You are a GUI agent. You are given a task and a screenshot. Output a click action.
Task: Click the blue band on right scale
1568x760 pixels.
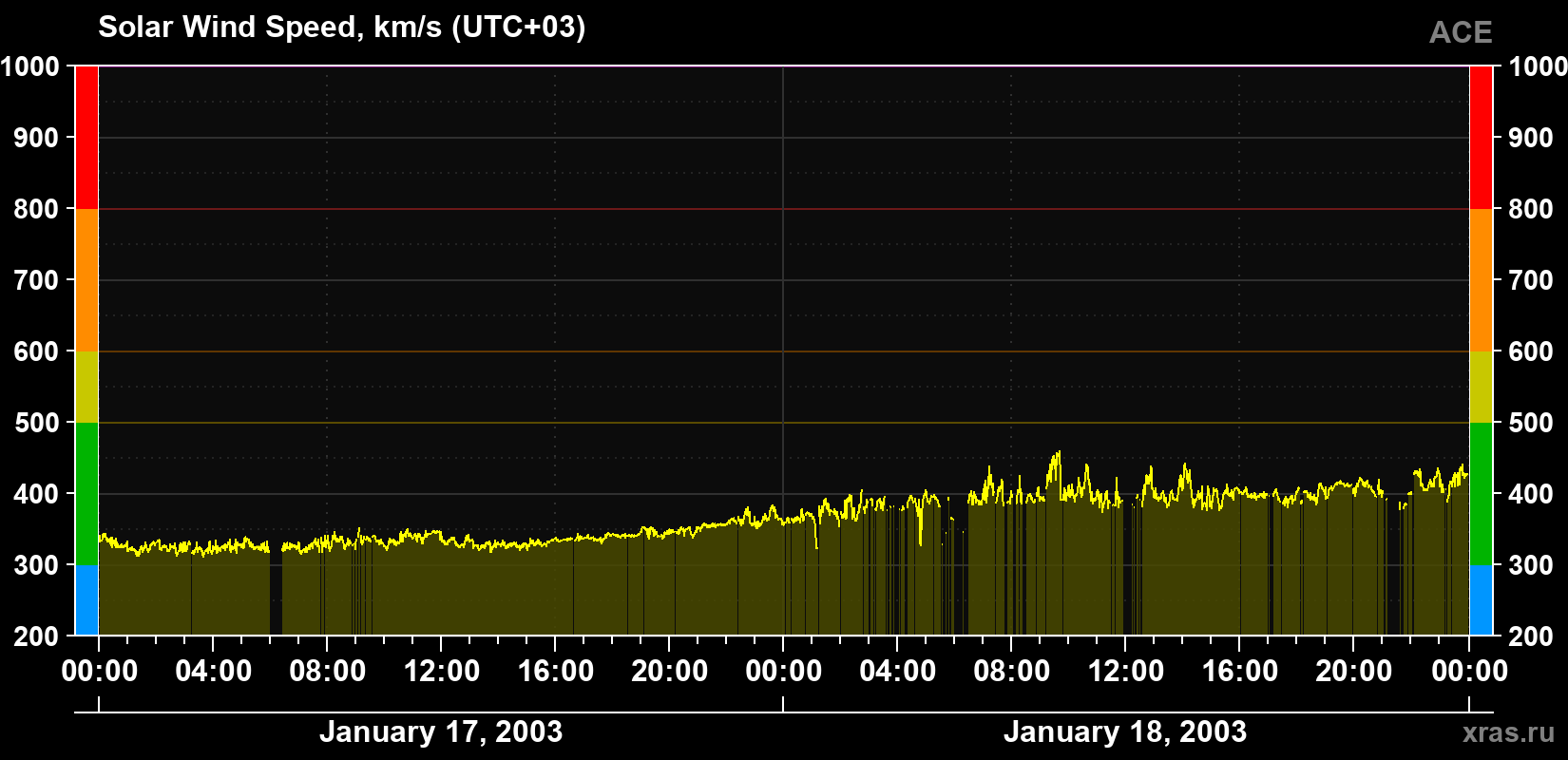pyautogui.click(x=1481, y=600)
